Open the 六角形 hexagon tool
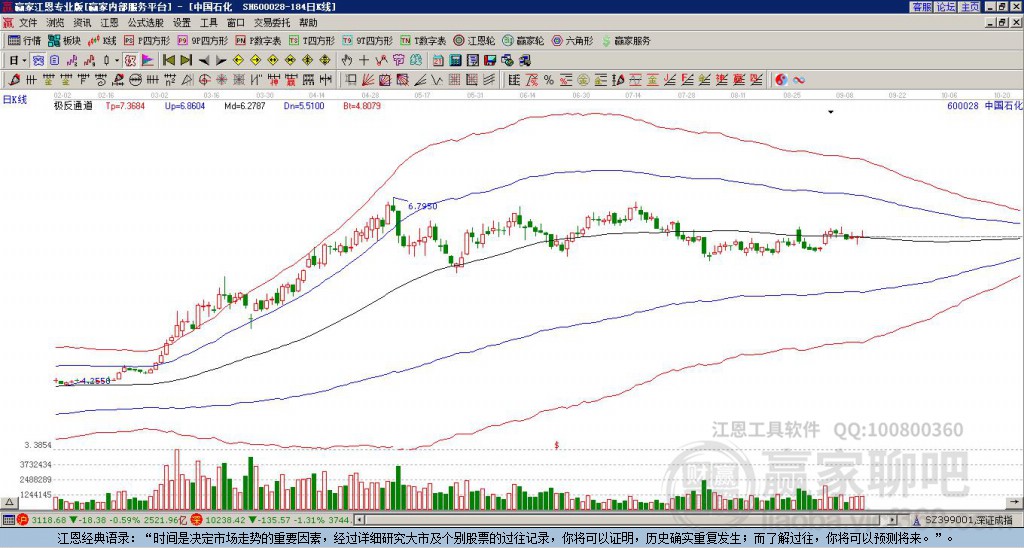 pyautogui.click(x=573, y=40)
